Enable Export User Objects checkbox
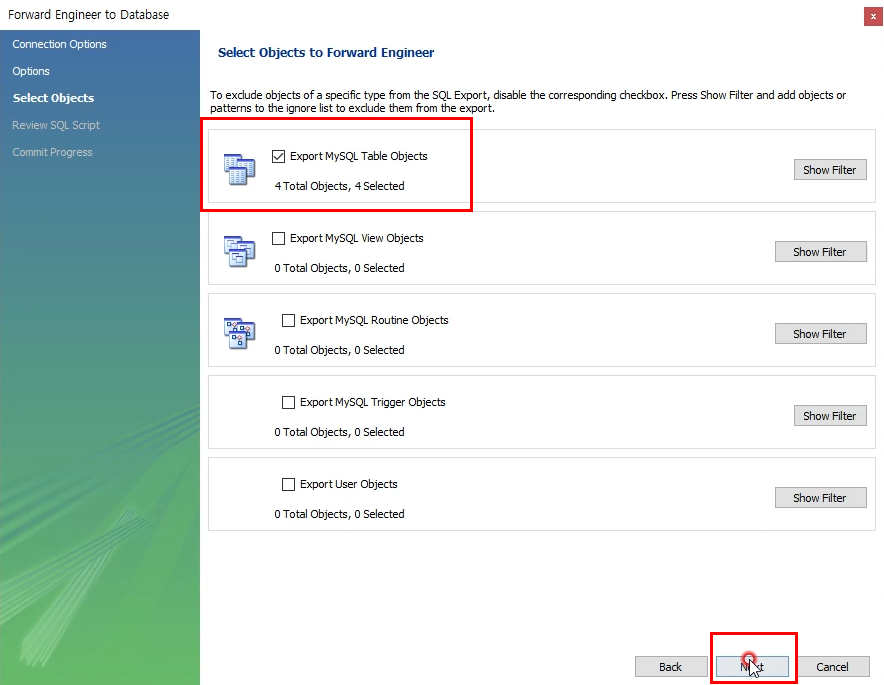This screenshot has width=884, height=685. [288, 484]
